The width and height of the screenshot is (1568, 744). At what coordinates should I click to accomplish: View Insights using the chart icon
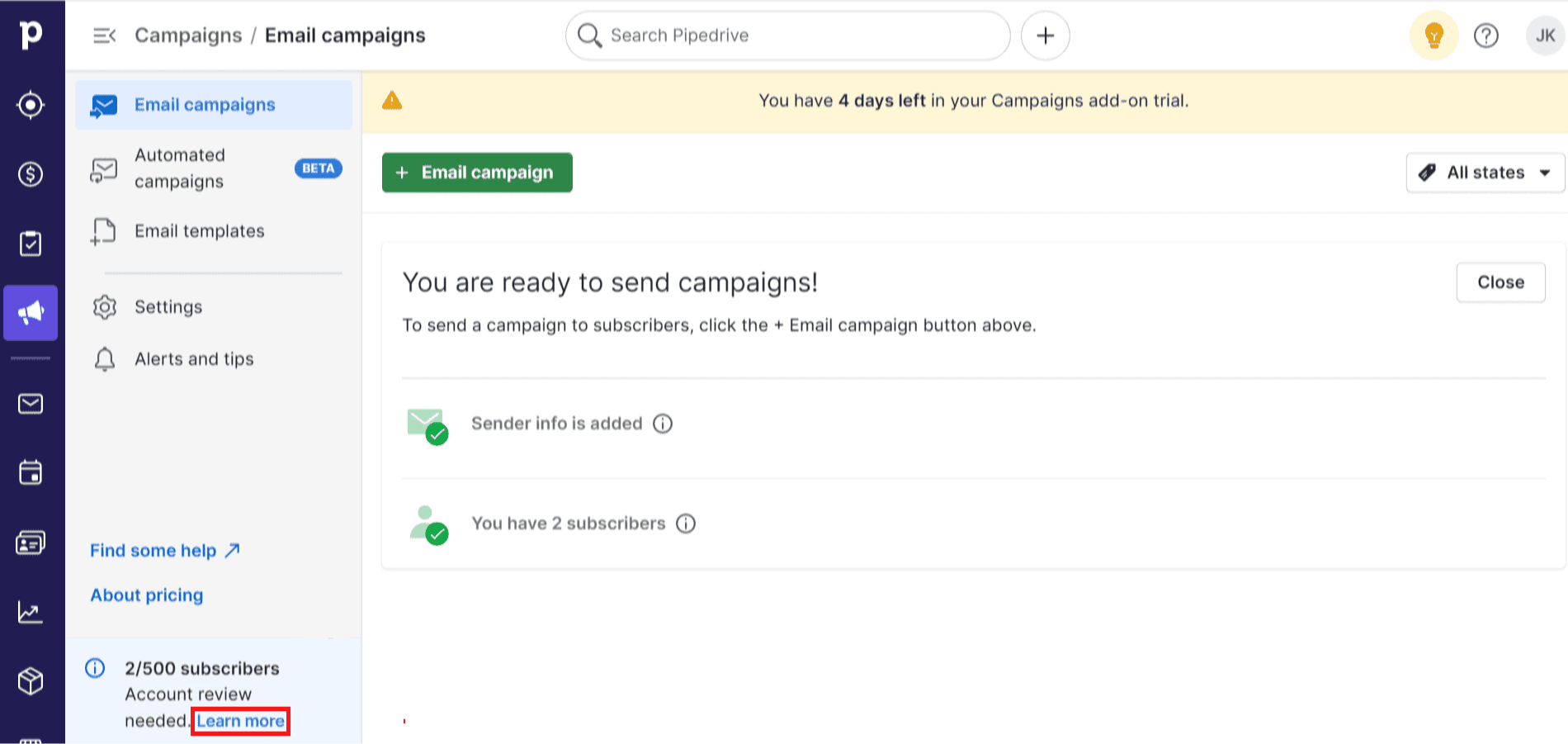click(x=31, y=611)
